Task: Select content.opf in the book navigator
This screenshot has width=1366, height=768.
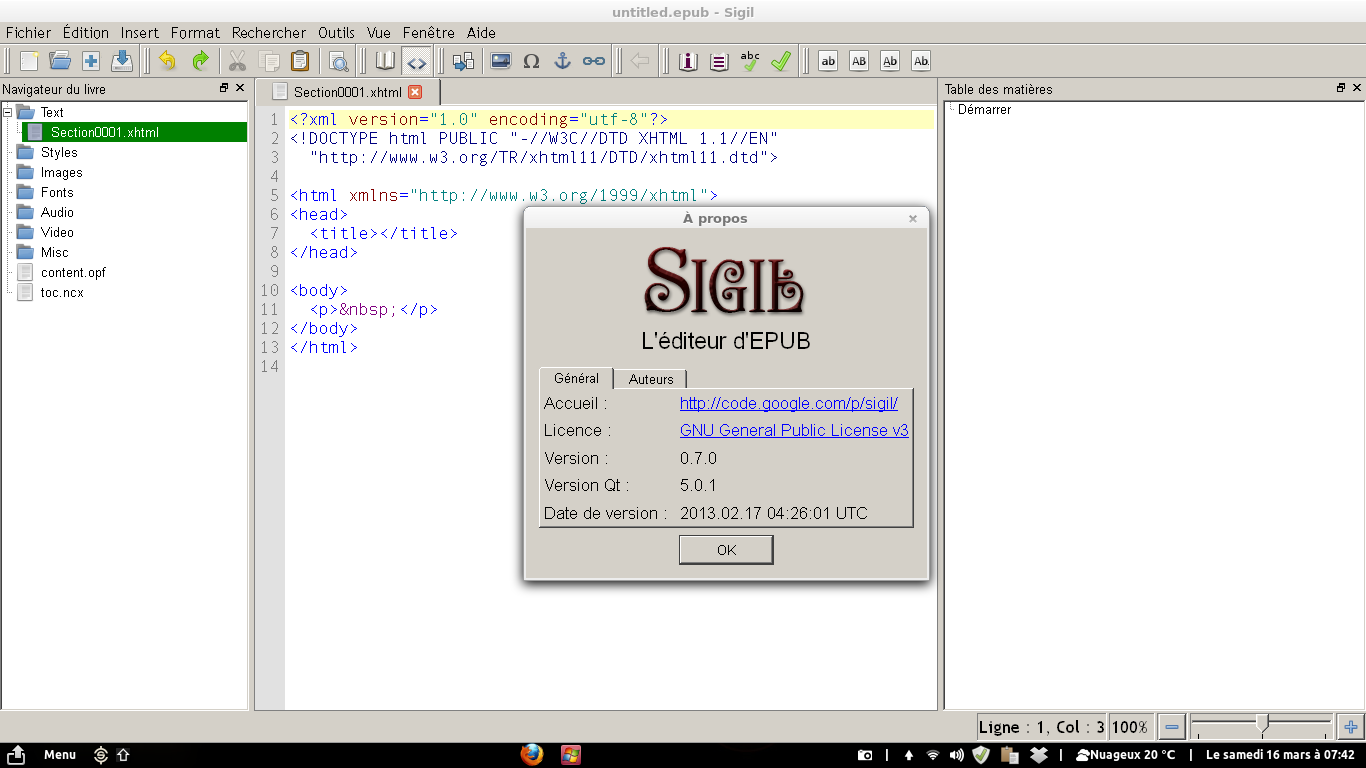Action: pyautogui.click(x=73, y=272)
